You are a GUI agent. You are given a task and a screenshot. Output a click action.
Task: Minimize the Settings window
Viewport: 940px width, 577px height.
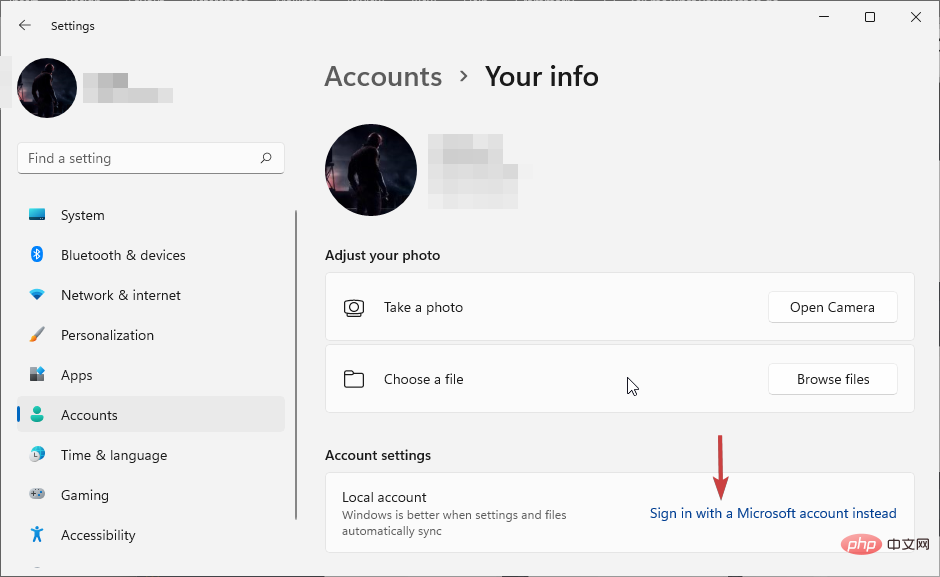coord(824,17)
